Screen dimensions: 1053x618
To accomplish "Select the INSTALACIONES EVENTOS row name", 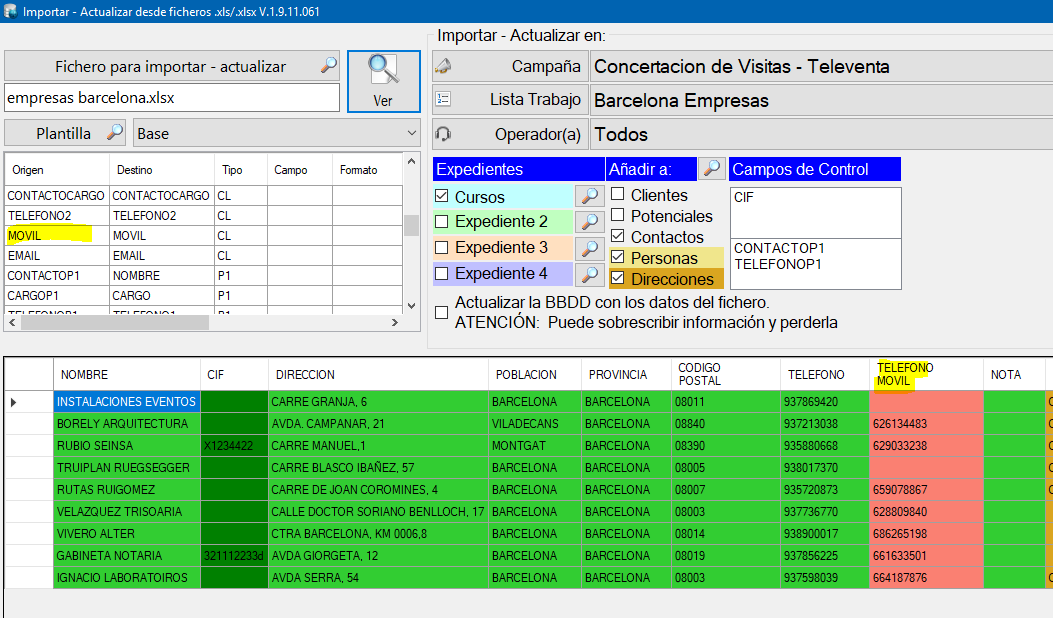I will pos(126,402).
